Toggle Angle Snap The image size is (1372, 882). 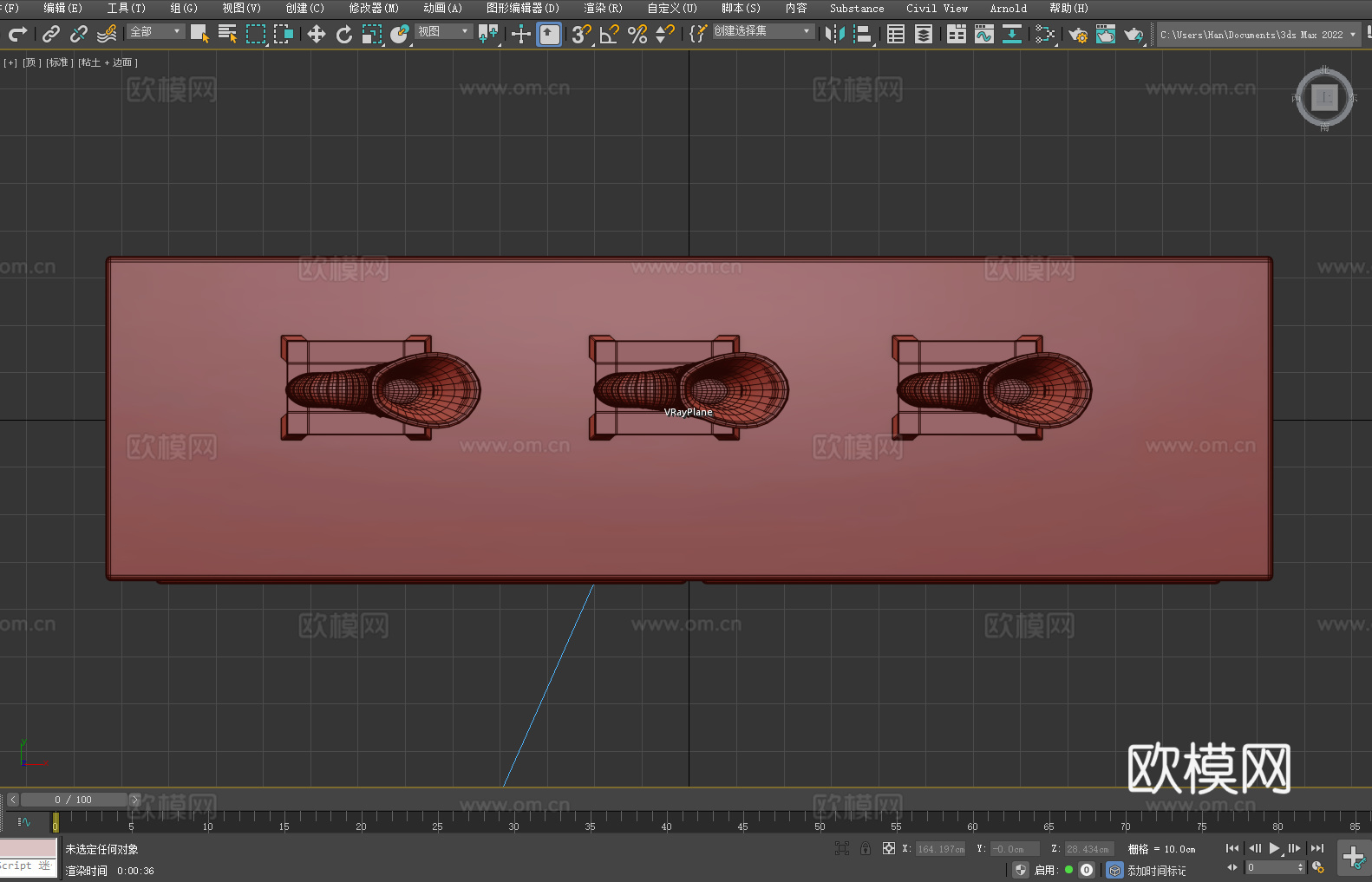pos(610,34)
